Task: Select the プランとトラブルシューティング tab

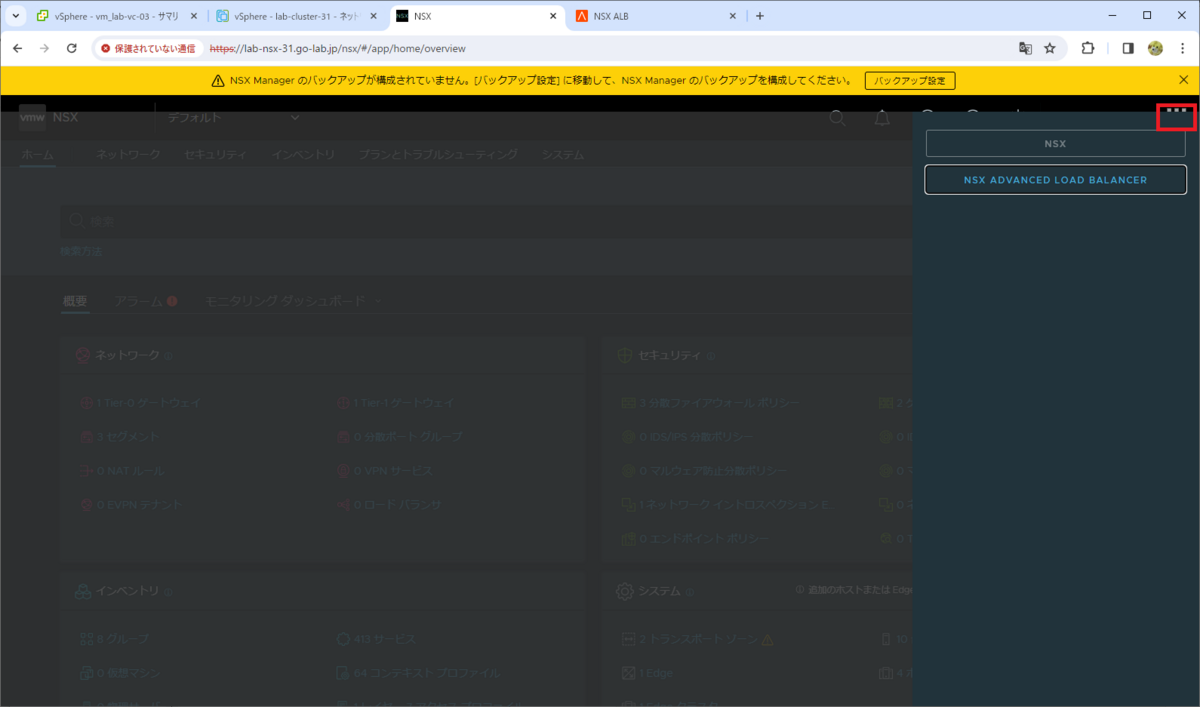Action: pyautogui.click(x=438, y=155)
